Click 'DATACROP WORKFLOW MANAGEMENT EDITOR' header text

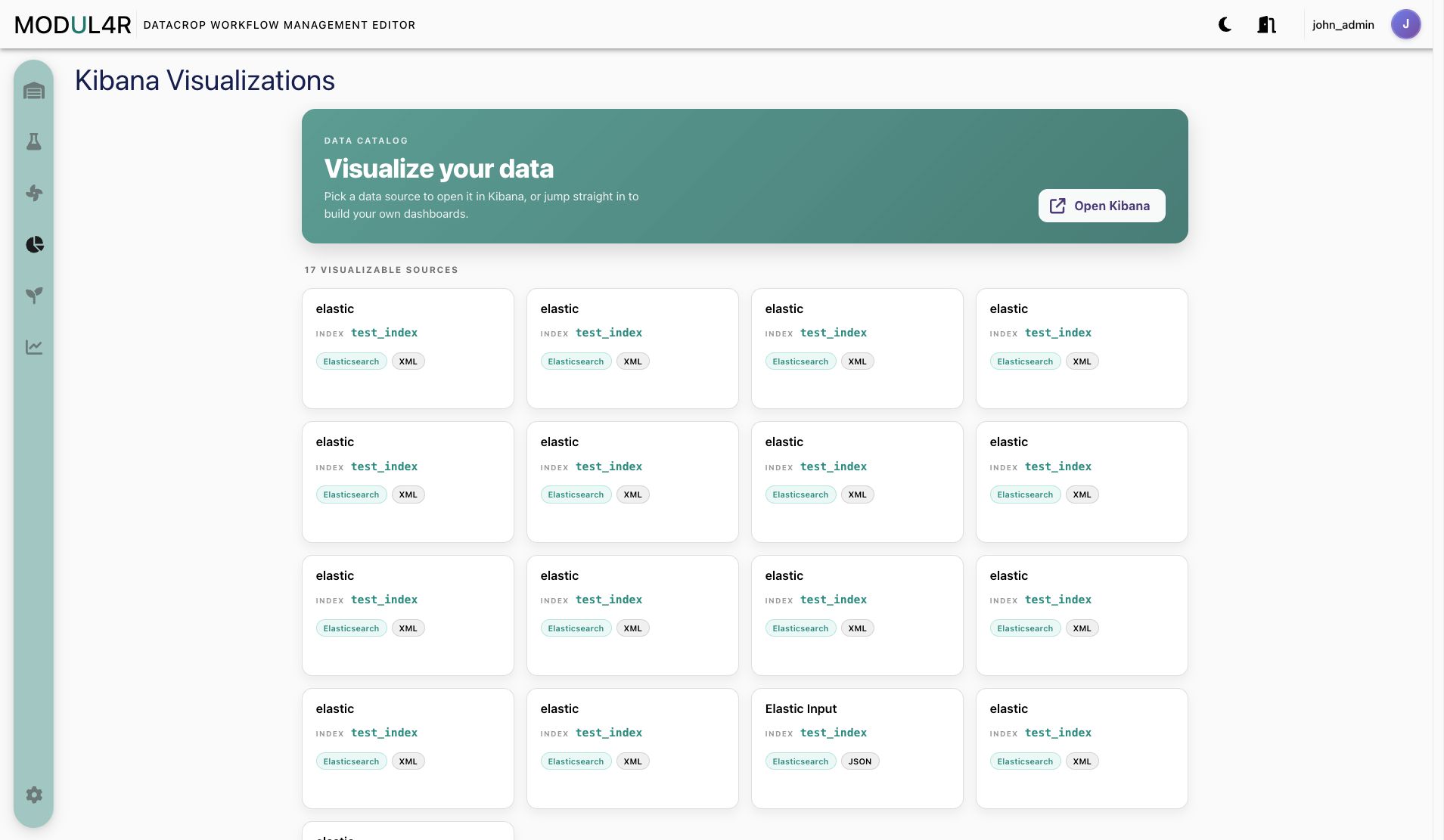click(x=279, y=25)
